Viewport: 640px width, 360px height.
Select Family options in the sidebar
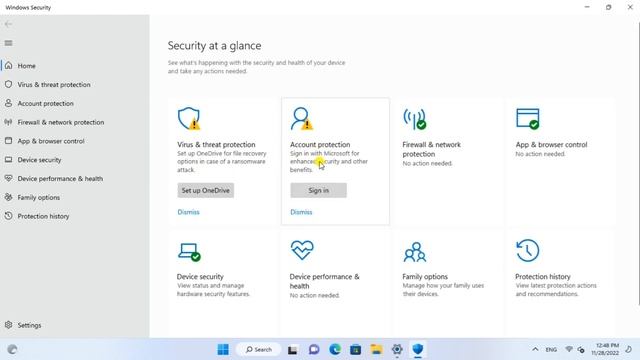click(x=38, y=197)
